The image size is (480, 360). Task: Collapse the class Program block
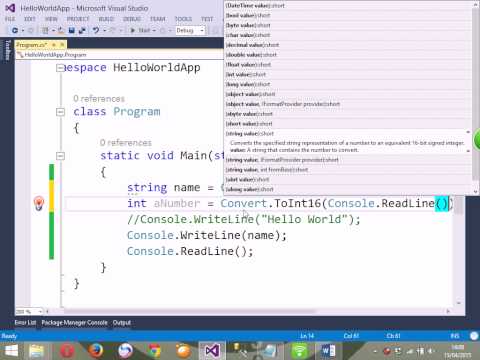(60, 112)
